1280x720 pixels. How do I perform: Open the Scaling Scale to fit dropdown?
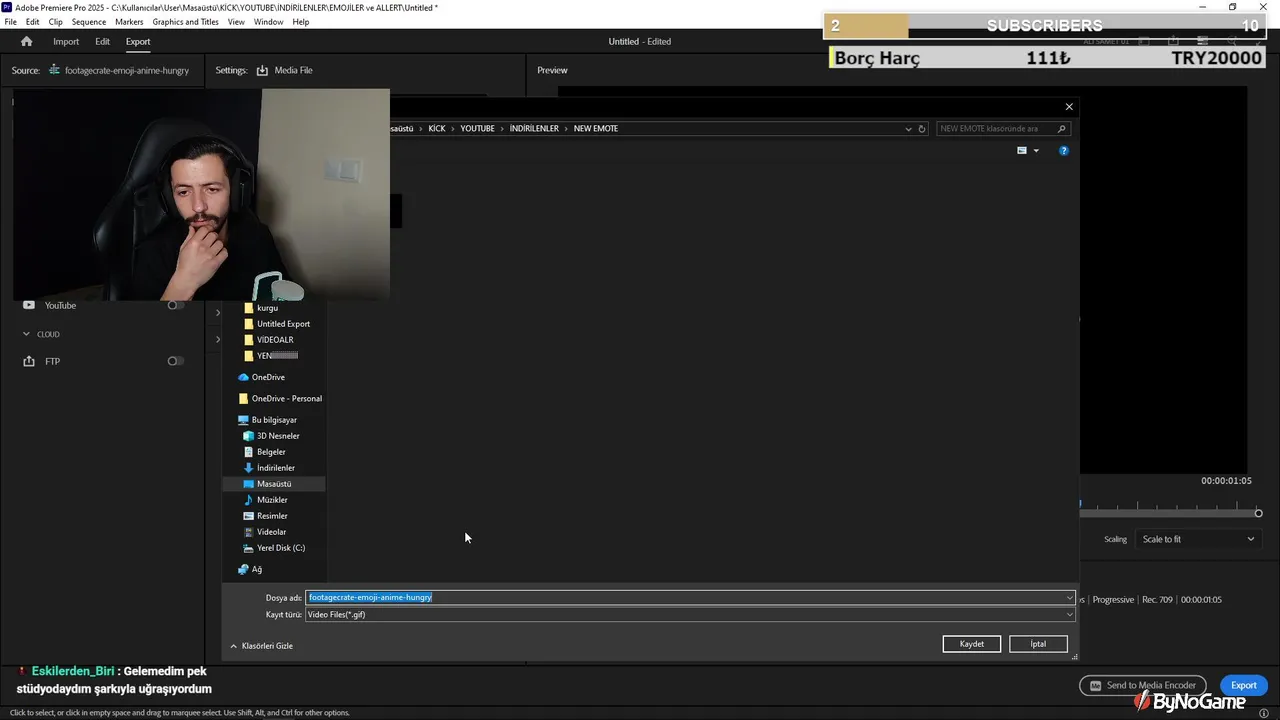[1198, 539]
